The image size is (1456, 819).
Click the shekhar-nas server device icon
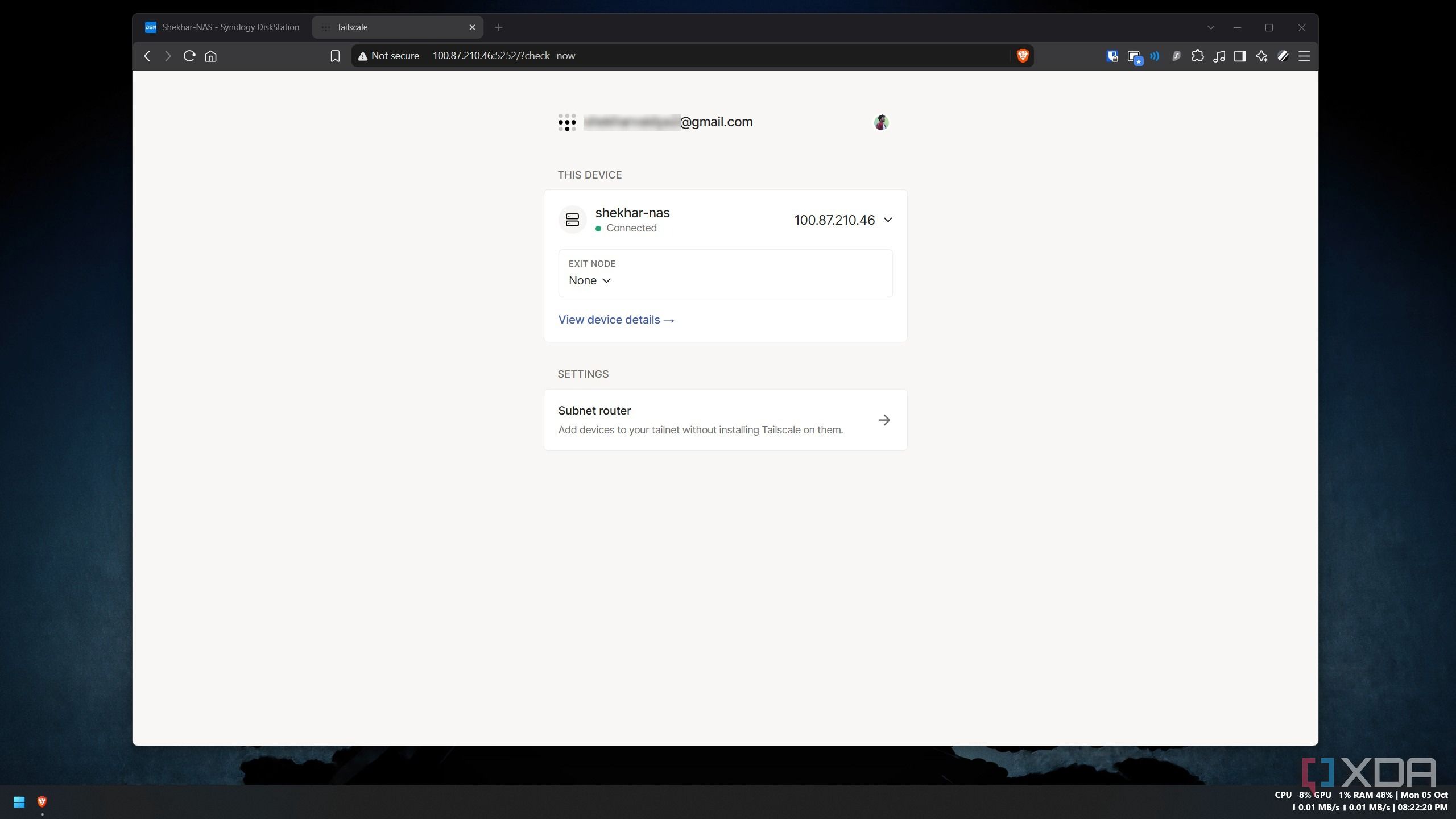pyautogui.click(x=572, y=220)
